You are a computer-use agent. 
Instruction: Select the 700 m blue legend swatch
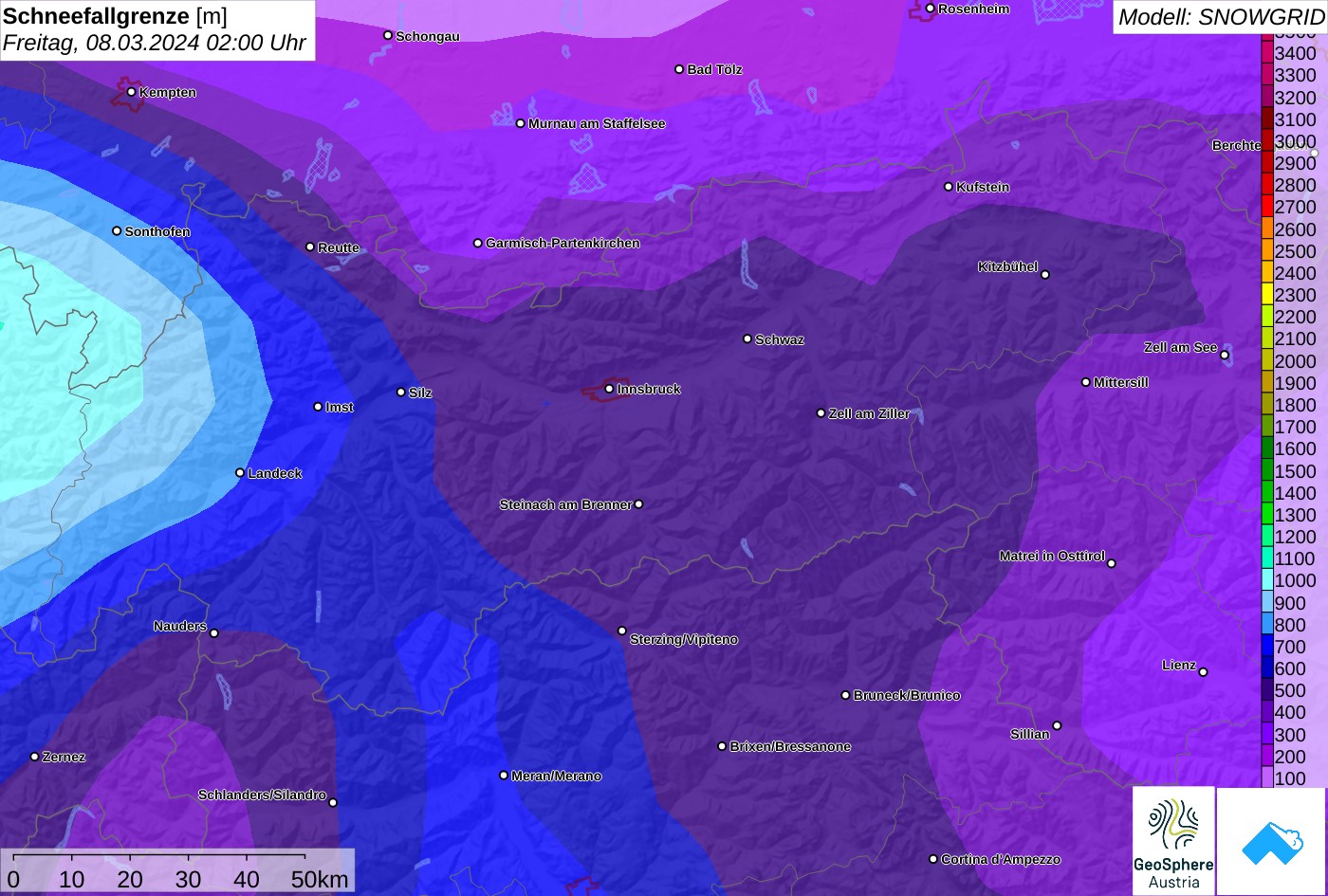pos(1266,647)
